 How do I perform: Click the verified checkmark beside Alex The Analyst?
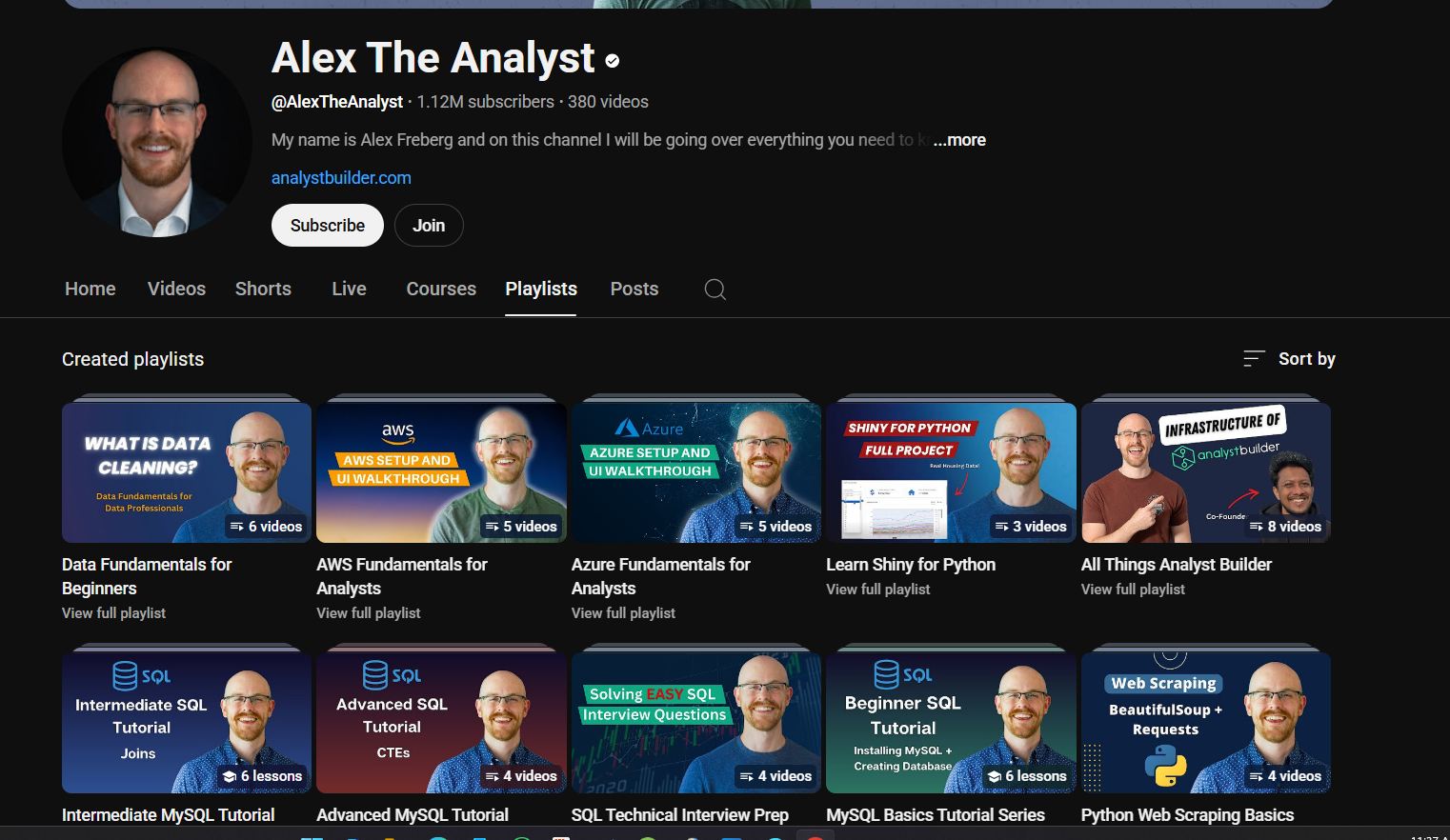click(612, 60)
